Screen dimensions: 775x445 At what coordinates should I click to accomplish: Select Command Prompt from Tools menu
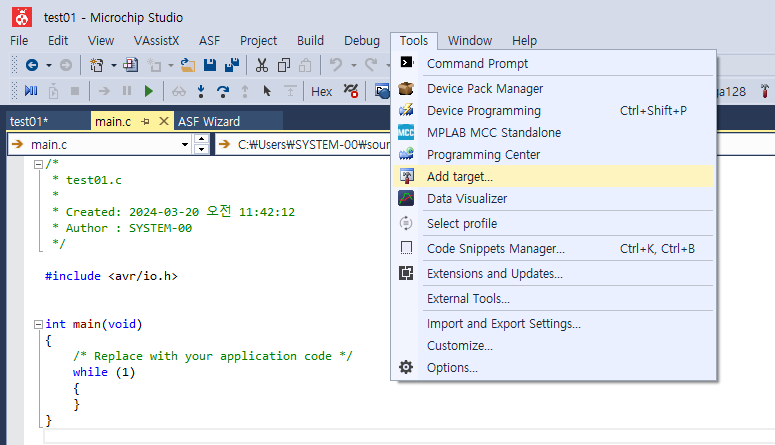coord(554,63)
